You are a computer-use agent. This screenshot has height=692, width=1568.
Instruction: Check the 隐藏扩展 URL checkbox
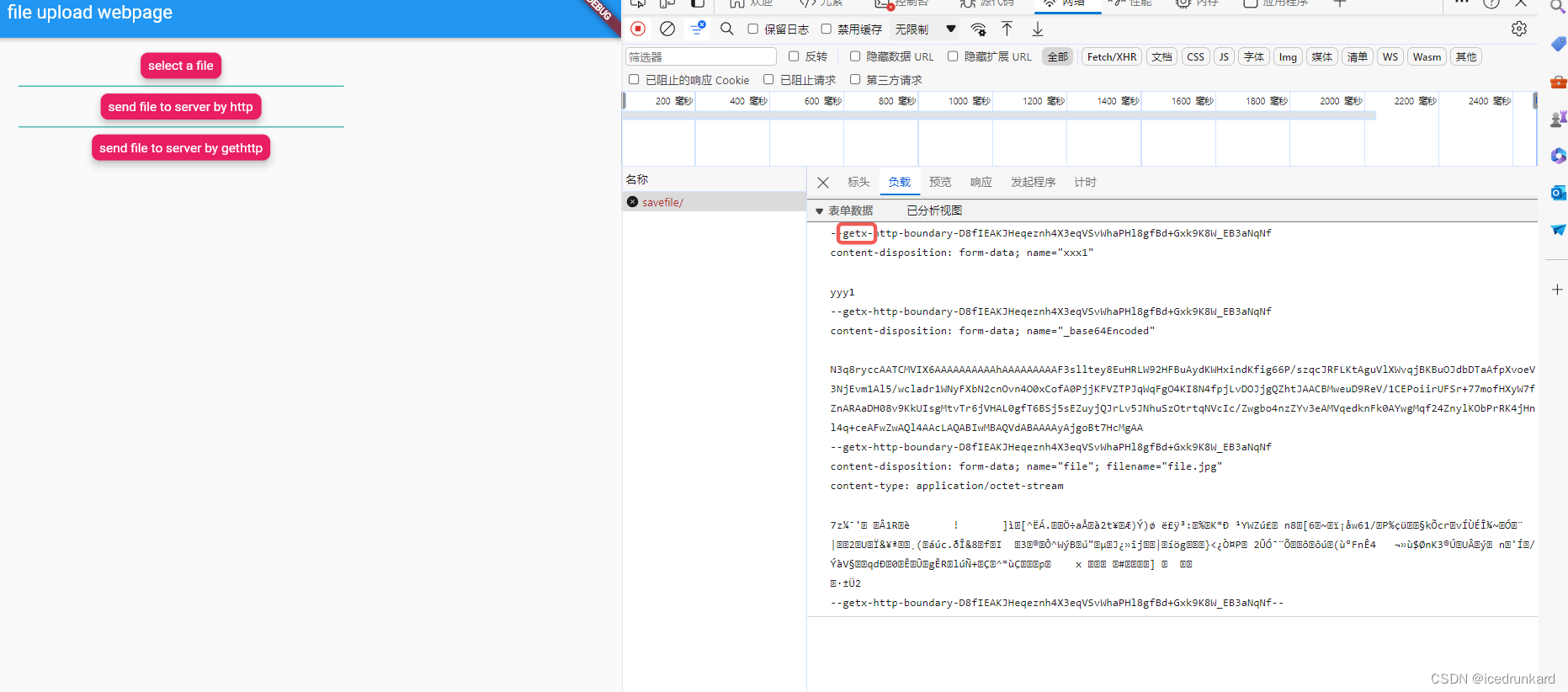pyautogui.click(x=953, y=56)
